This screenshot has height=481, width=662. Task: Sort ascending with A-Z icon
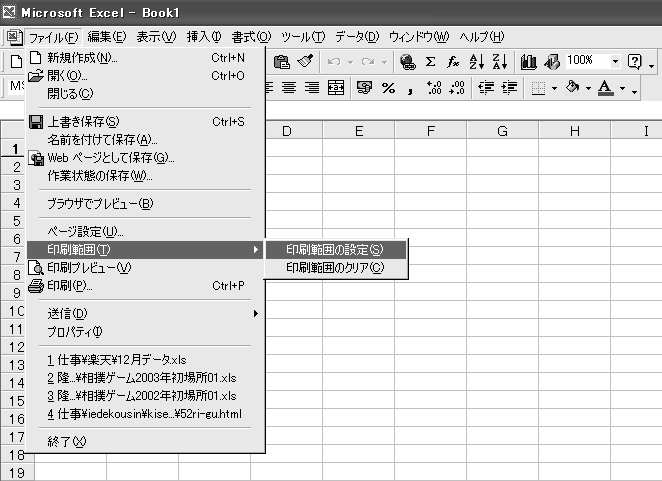(x=477, y=62)
